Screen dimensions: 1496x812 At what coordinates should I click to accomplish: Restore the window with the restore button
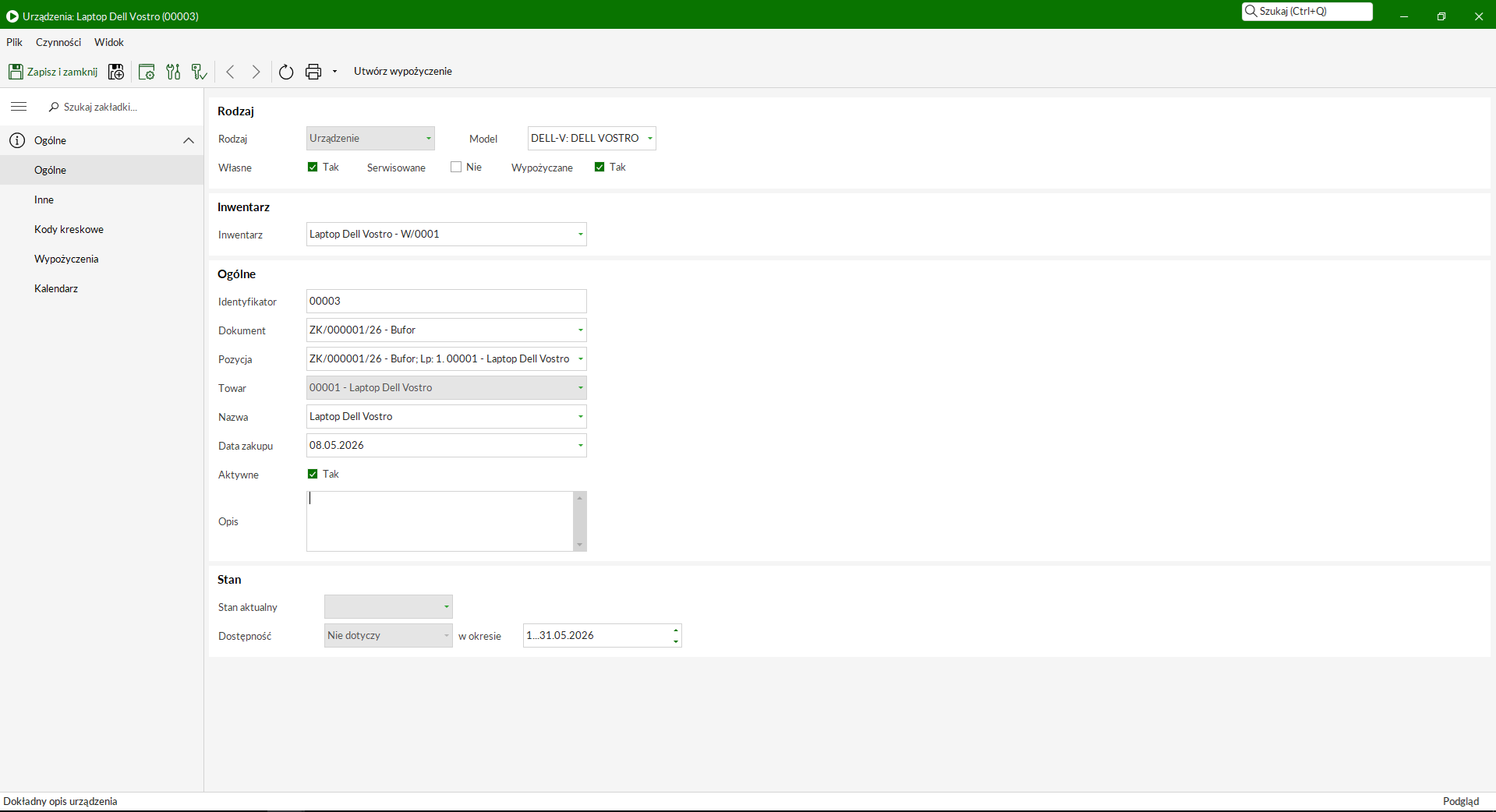click(x=1441, y=16)
